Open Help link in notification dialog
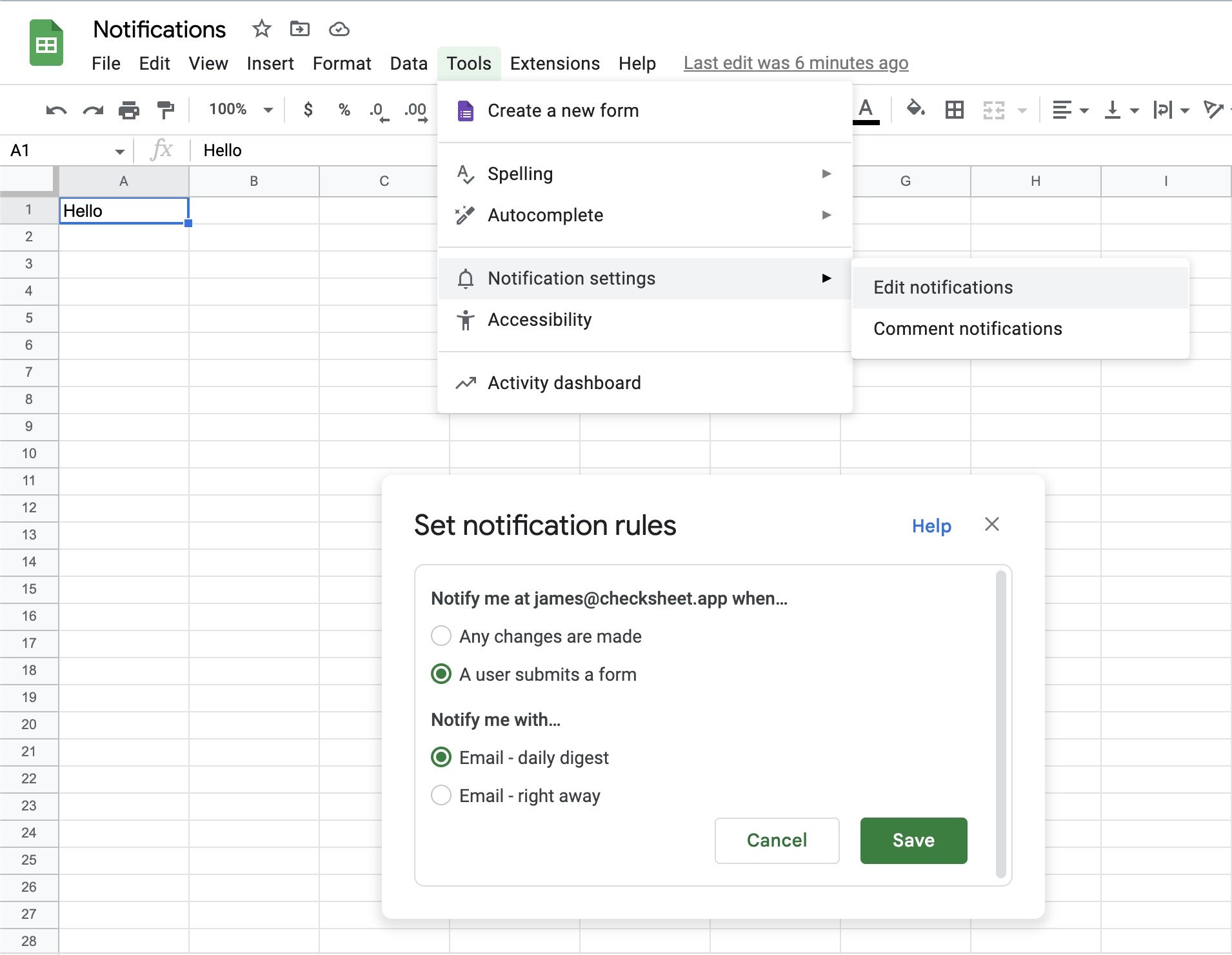The height and width of the screenshot is (955, 1232). (x=931, y=526)
